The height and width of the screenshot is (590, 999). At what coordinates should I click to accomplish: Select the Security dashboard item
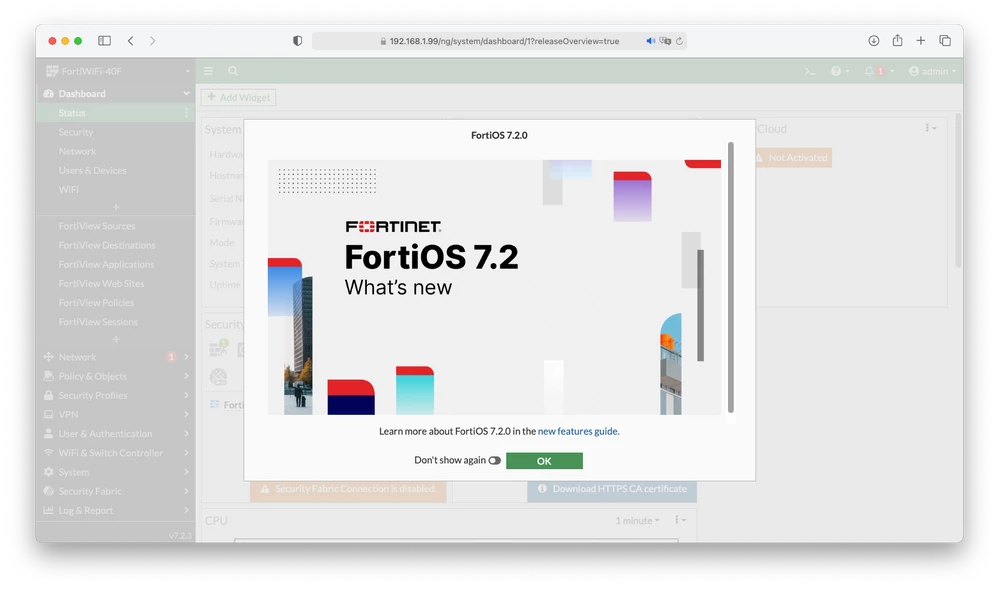pyautogui.click(x=76, y=132)
